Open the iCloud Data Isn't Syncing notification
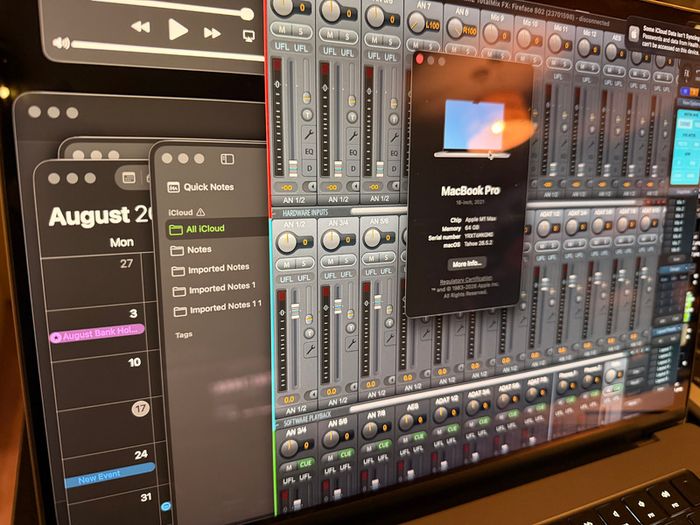700x525 pixels. (x=663, y=35)
